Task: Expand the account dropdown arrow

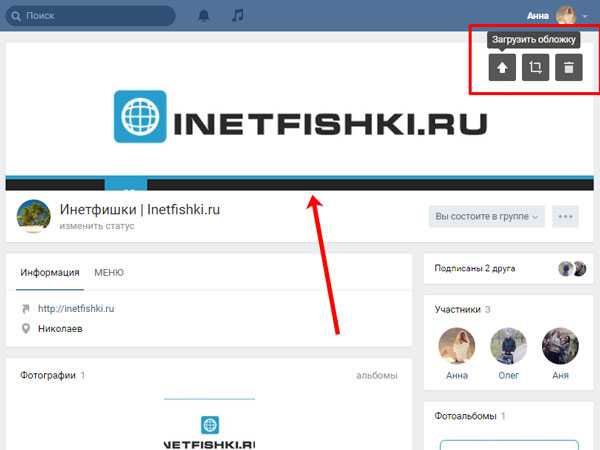Action: tap(585, 16)
